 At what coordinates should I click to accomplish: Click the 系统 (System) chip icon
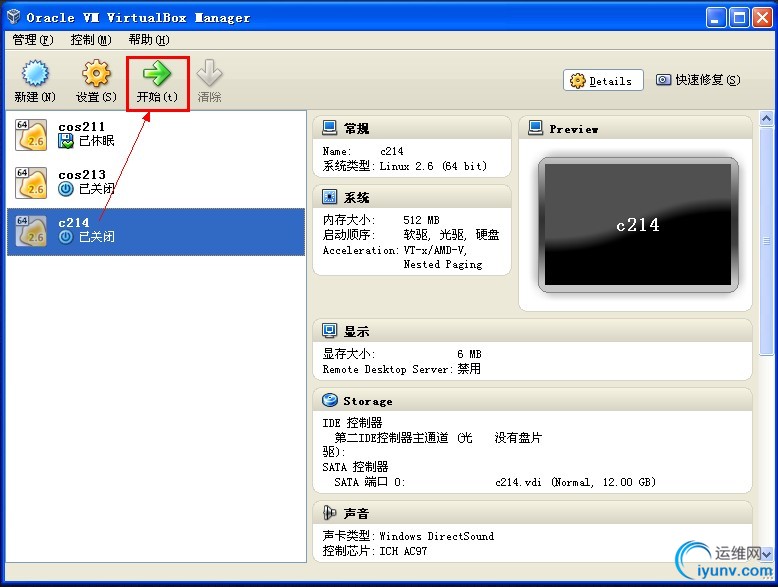point(329,197)
